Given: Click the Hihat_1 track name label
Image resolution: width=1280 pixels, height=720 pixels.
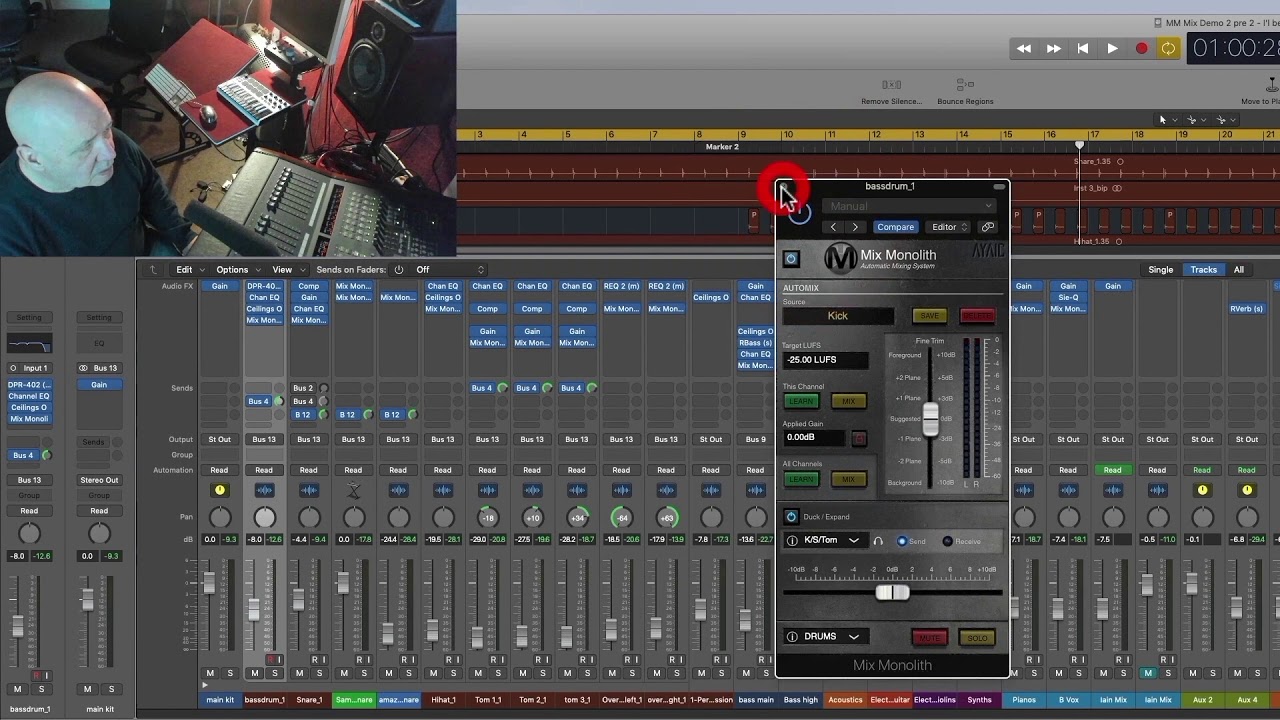Looking at the screenshot, I should pos(443,700).
